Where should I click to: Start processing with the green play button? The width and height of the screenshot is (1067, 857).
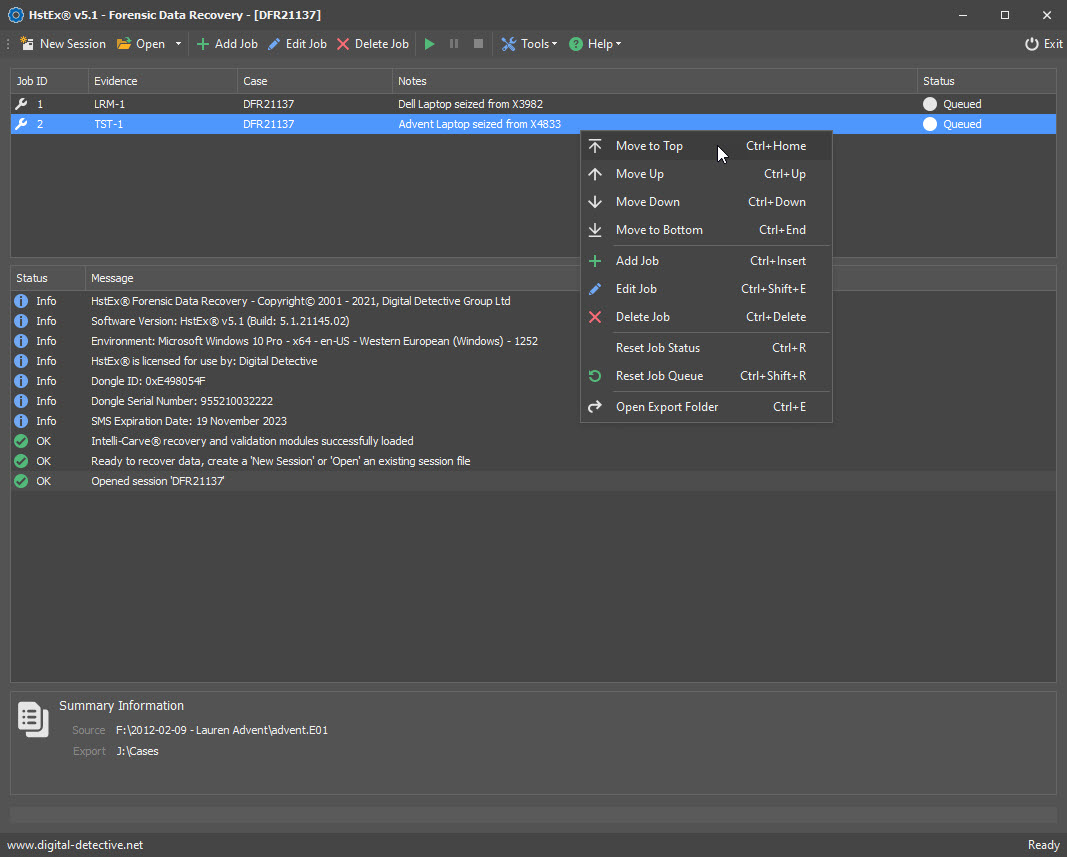coord(429,44)
